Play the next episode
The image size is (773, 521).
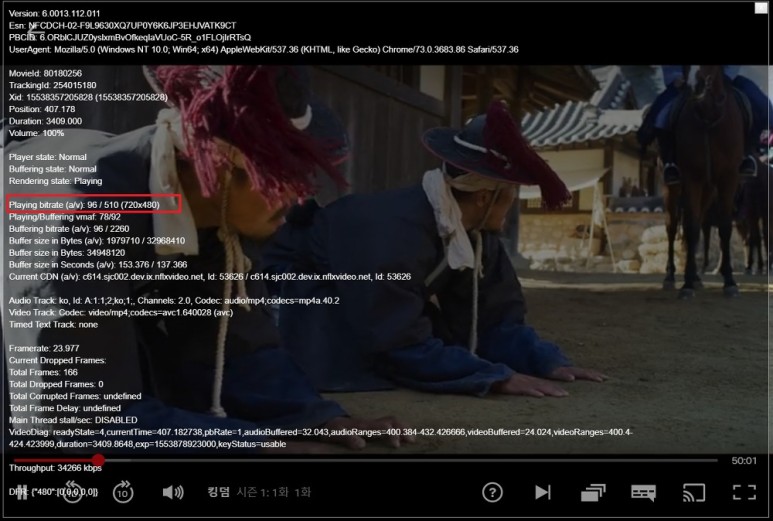[x=543, y=492]
